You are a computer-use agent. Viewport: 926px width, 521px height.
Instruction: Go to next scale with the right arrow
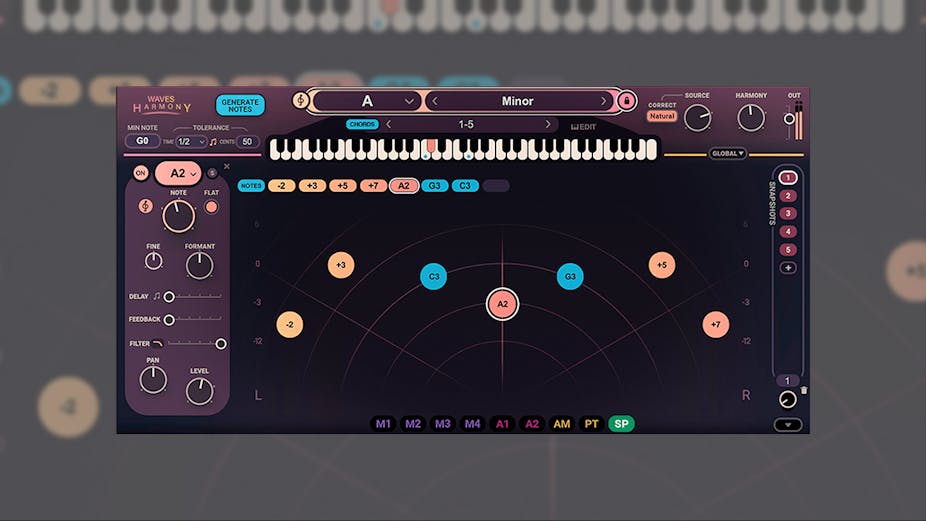pos(603,101)
